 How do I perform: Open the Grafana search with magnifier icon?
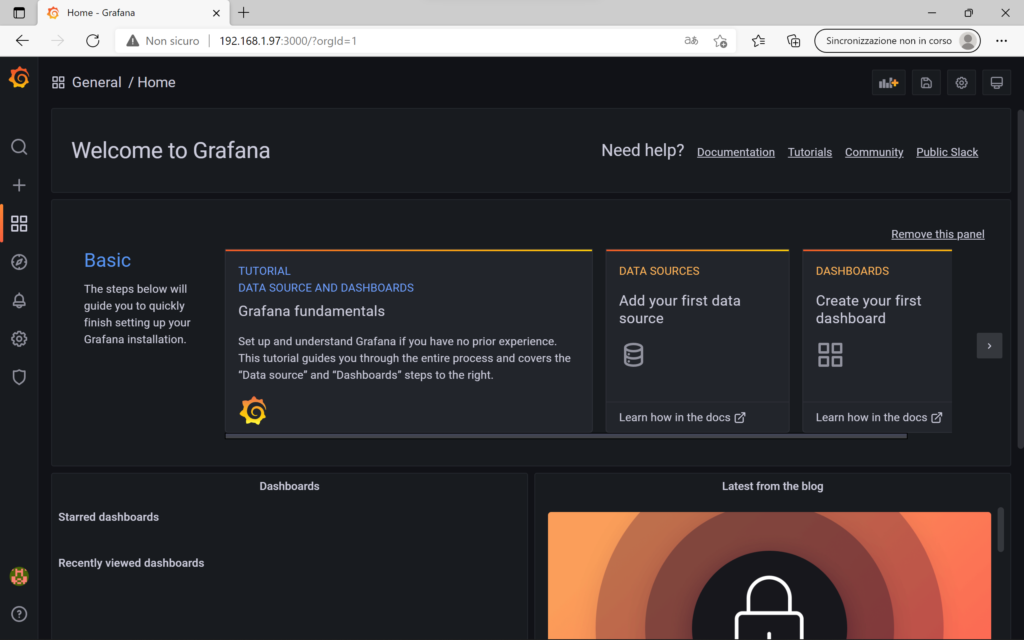point(19,147)
